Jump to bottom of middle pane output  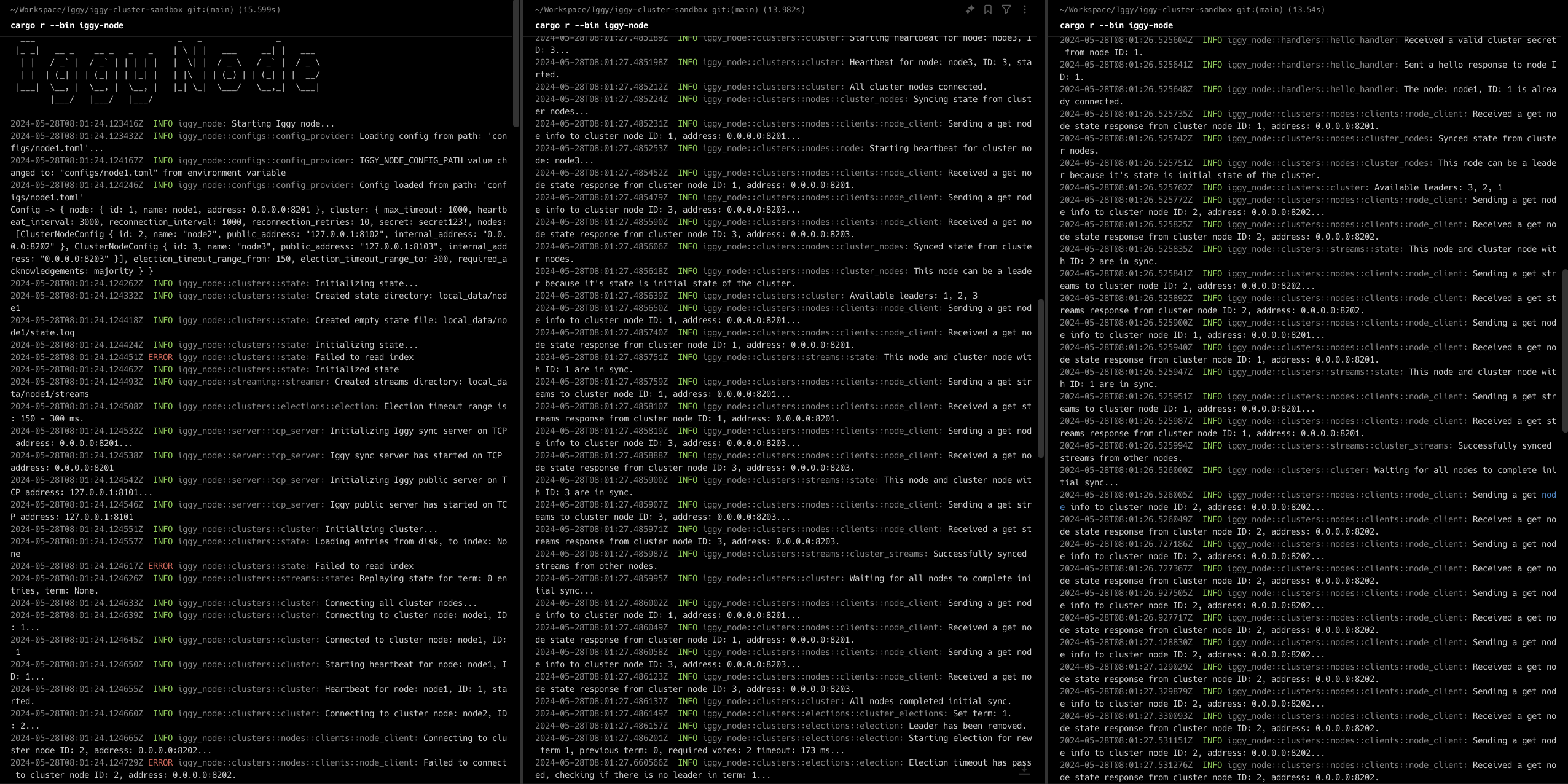pyautogui.click(x=1024, y=770)
